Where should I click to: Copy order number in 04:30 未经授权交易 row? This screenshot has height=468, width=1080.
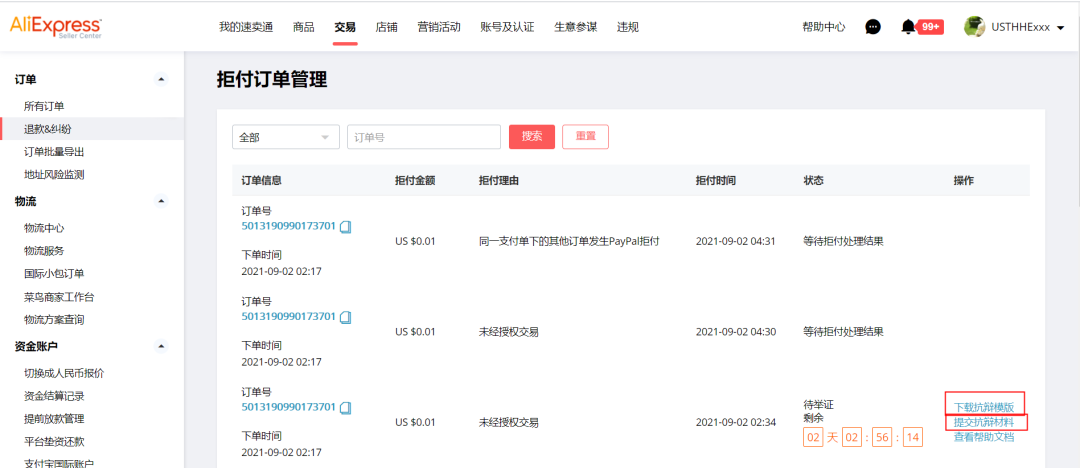346,317
